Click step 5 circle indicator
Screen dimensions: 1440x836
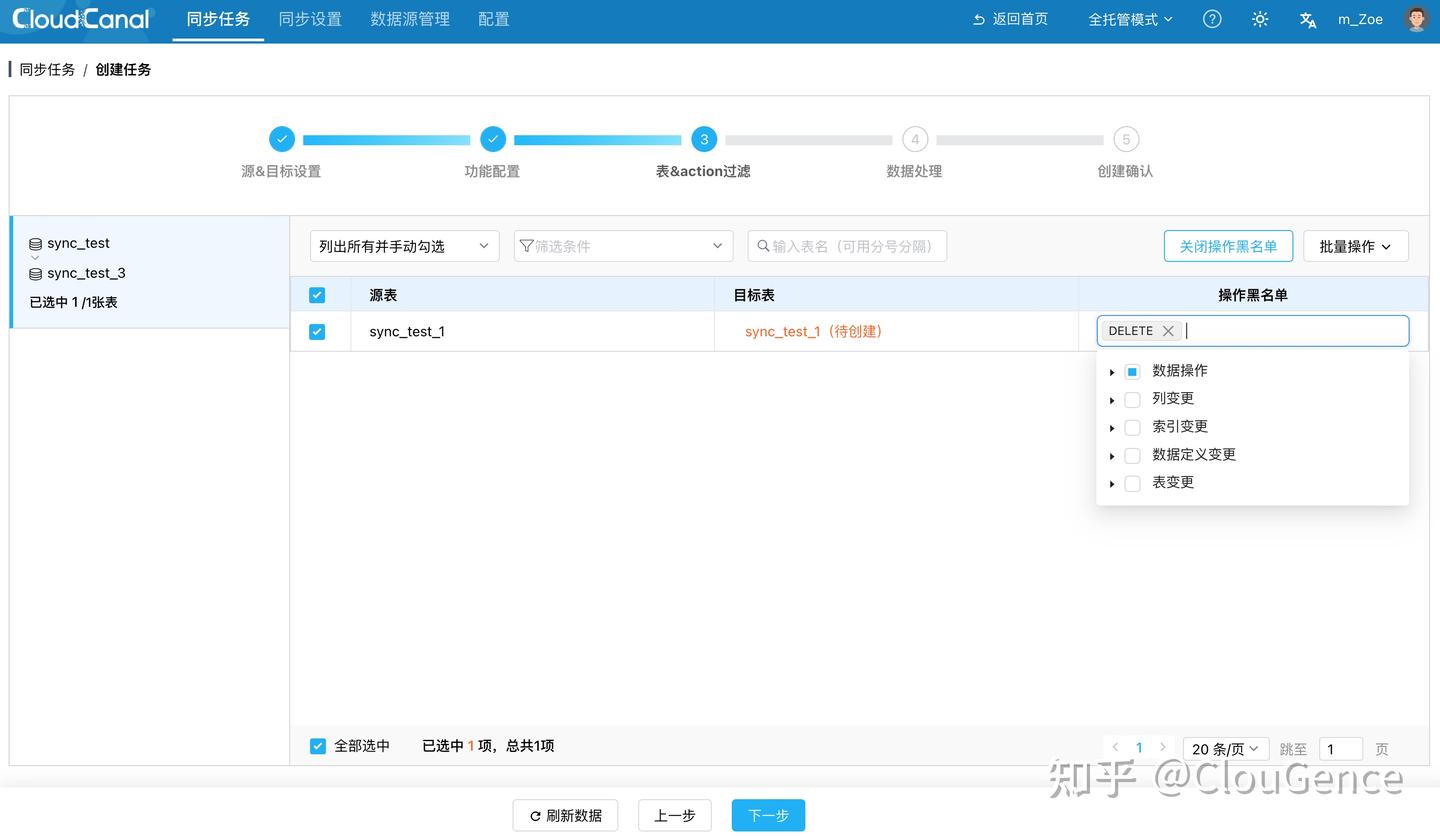[x=1126, y=139]
